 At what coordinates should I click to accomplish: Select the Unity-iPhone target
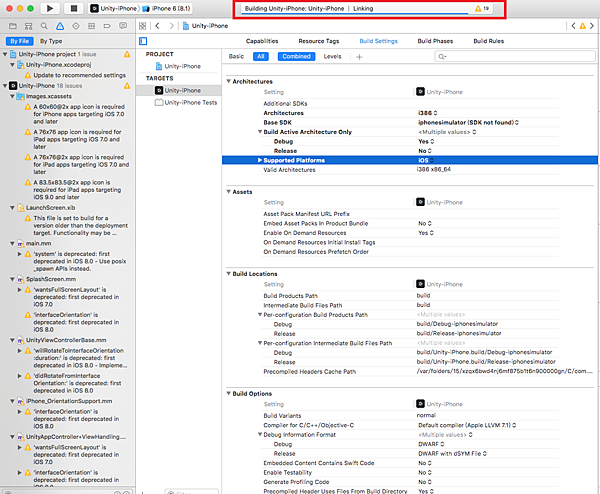(178, 90)
